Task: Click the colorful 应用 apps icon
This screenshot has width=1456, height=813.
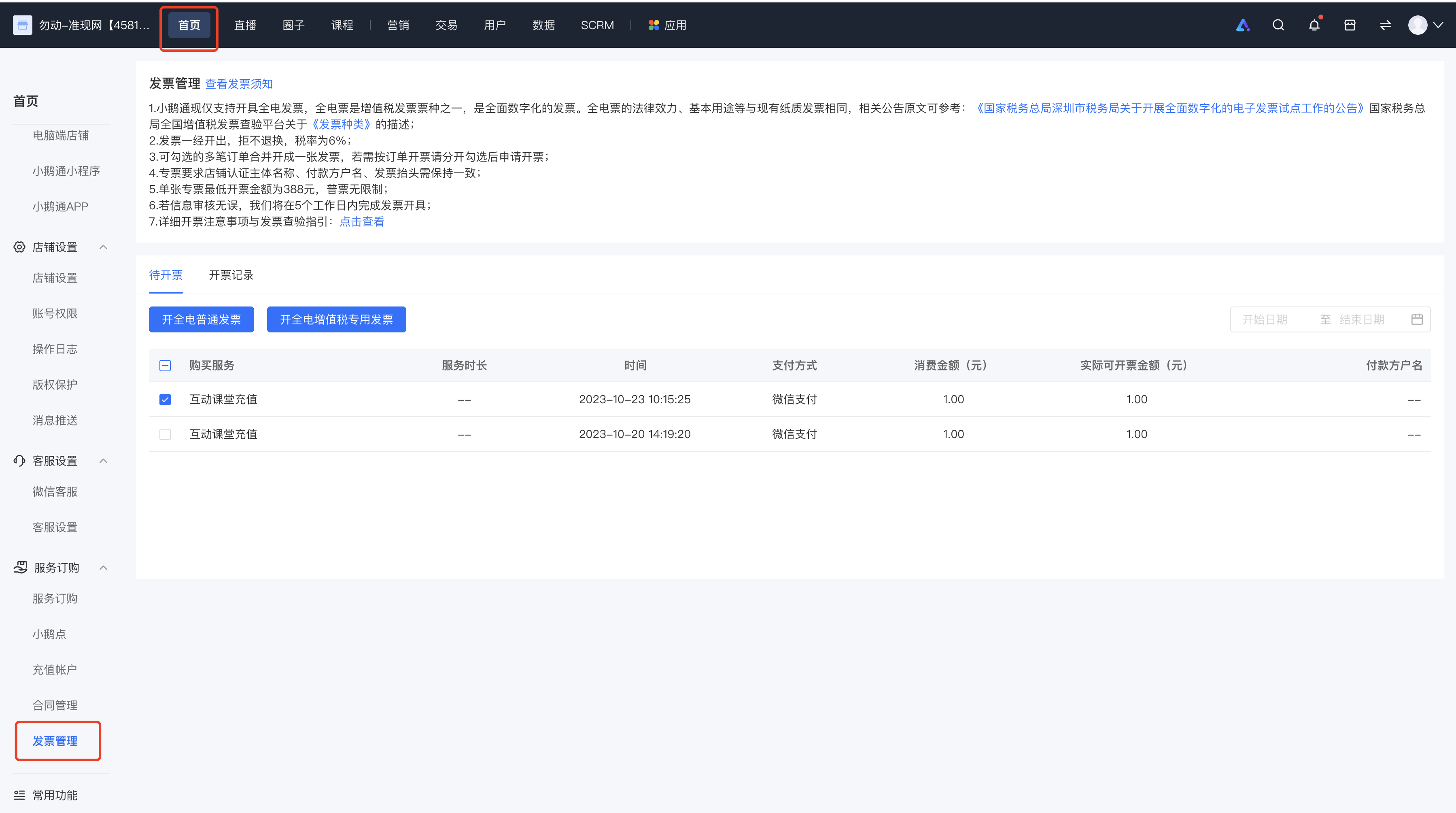Action: pyautogui.click(x=654, y=25)
